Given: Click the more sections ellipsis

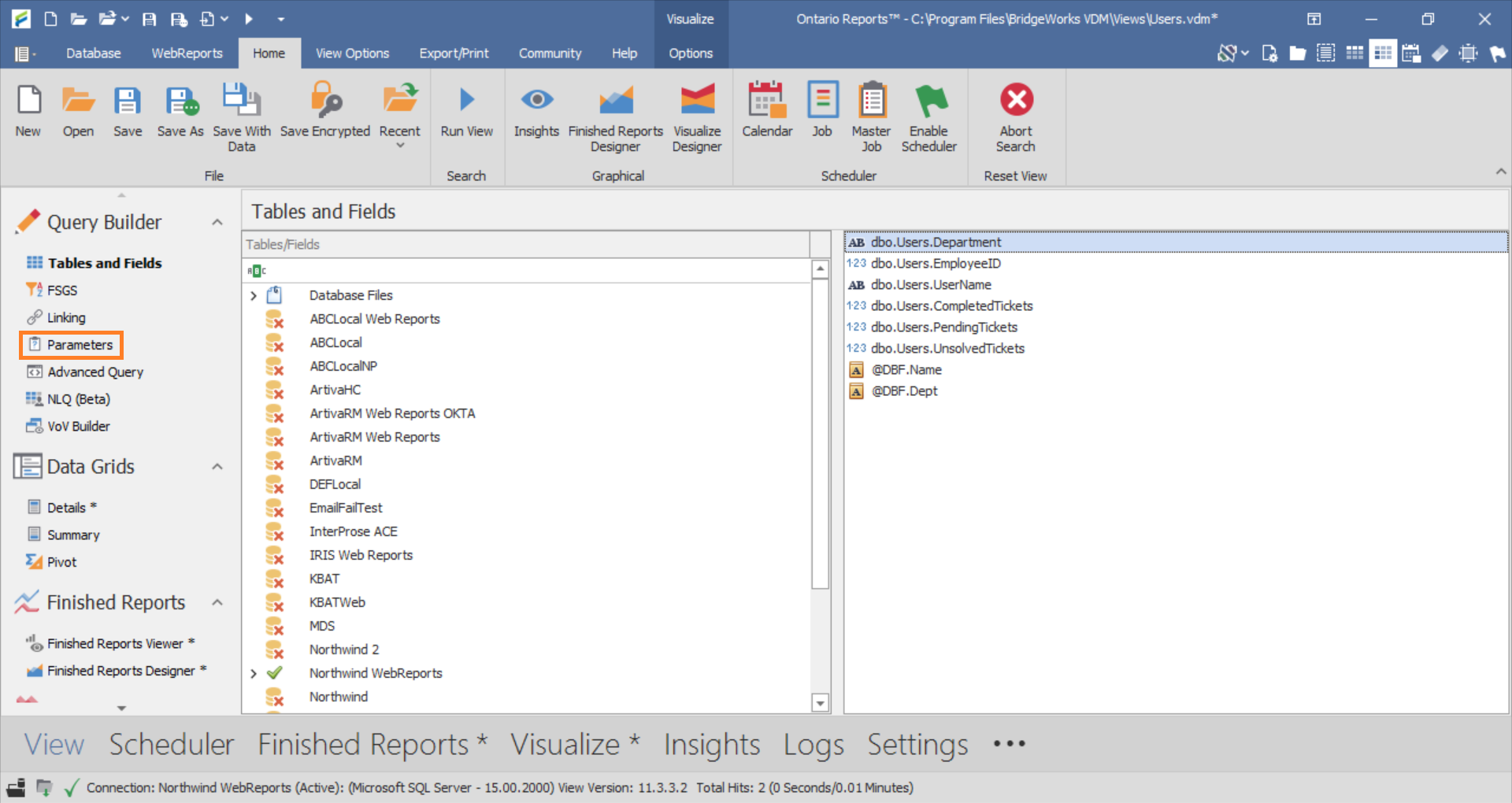Looking at the screenshot, I should (x=1009, y=744).
